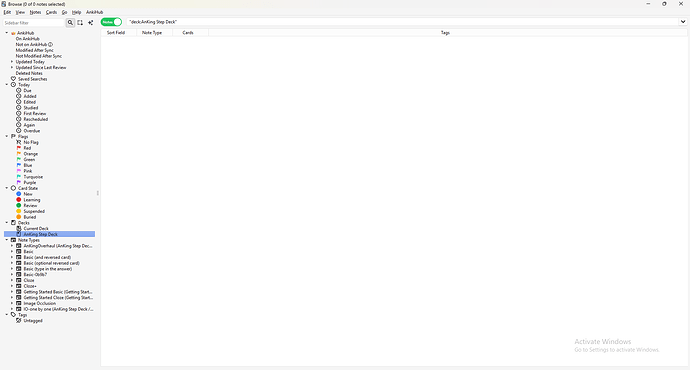Viewport: 690px width, 370px height.
Task: Click the Tags column header
Action: pos(445,33)
